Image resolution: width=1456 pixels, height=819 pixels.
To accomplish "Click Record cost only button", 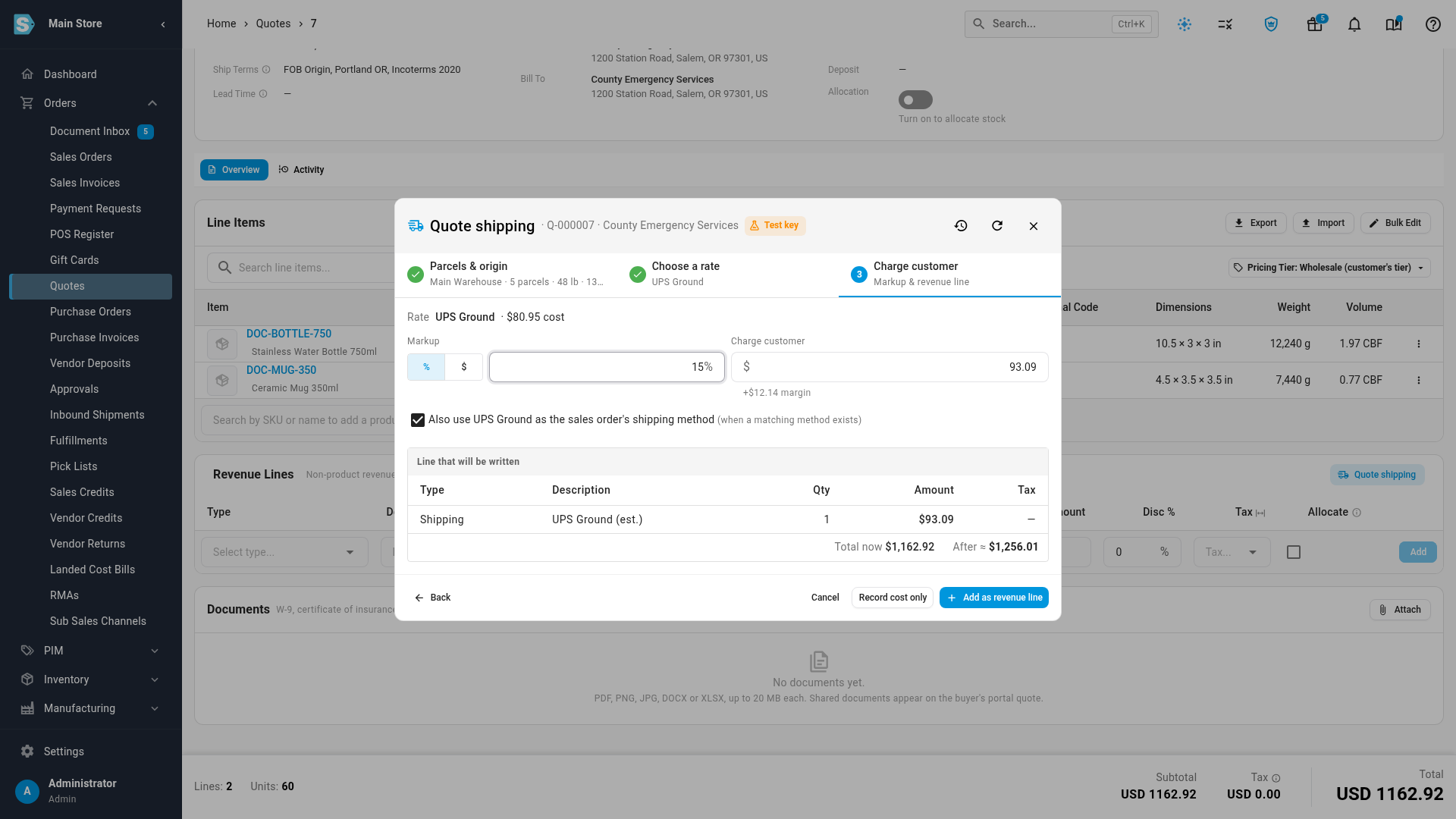I will [x=893, y=598].
